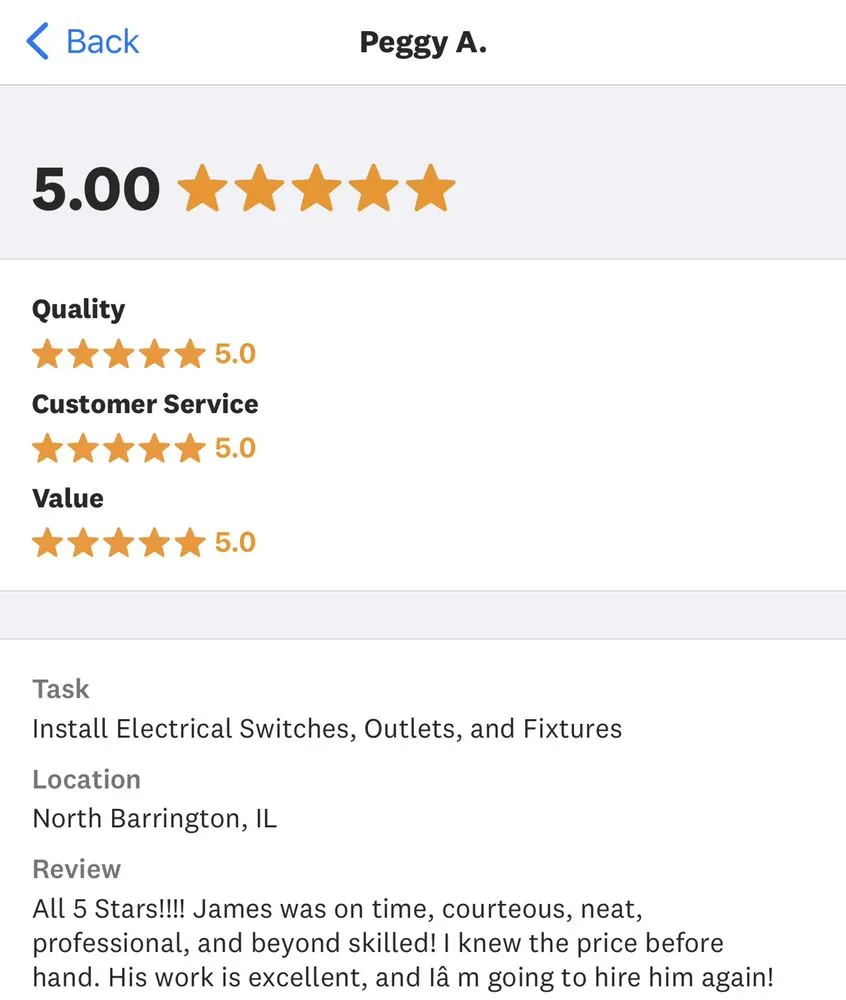Toggle the fourth star under Value
This screenshot has width=846, height=1000.
tap(154, 542)
